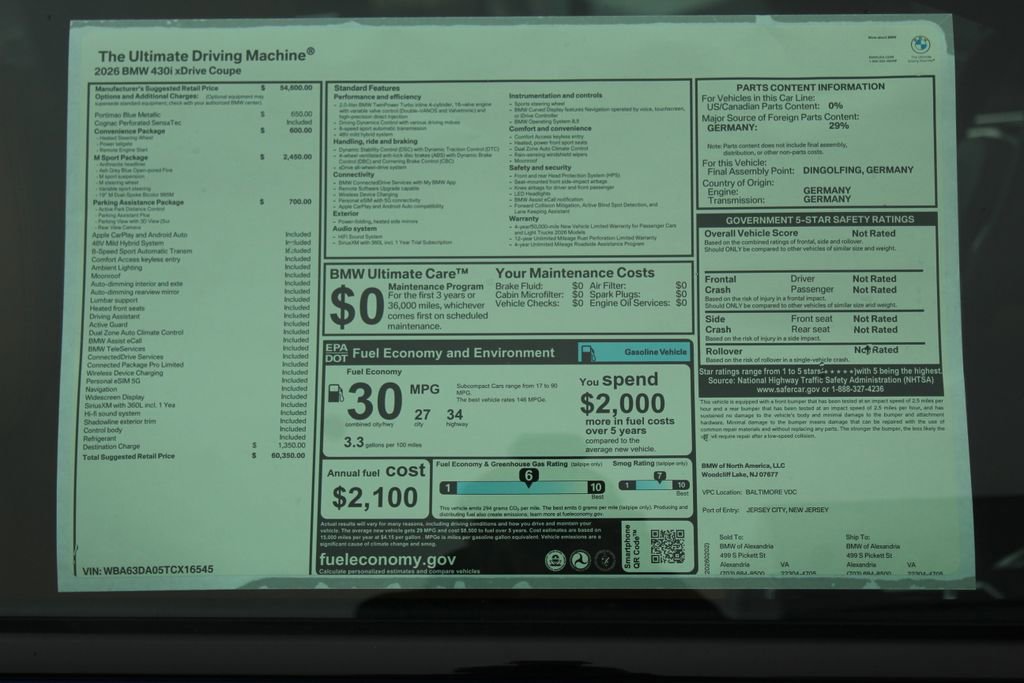The image size is (1024, 683).
Task: Click the pump icon in the Gasoline Vehicle banner
Action: click(x=588, y=353)
